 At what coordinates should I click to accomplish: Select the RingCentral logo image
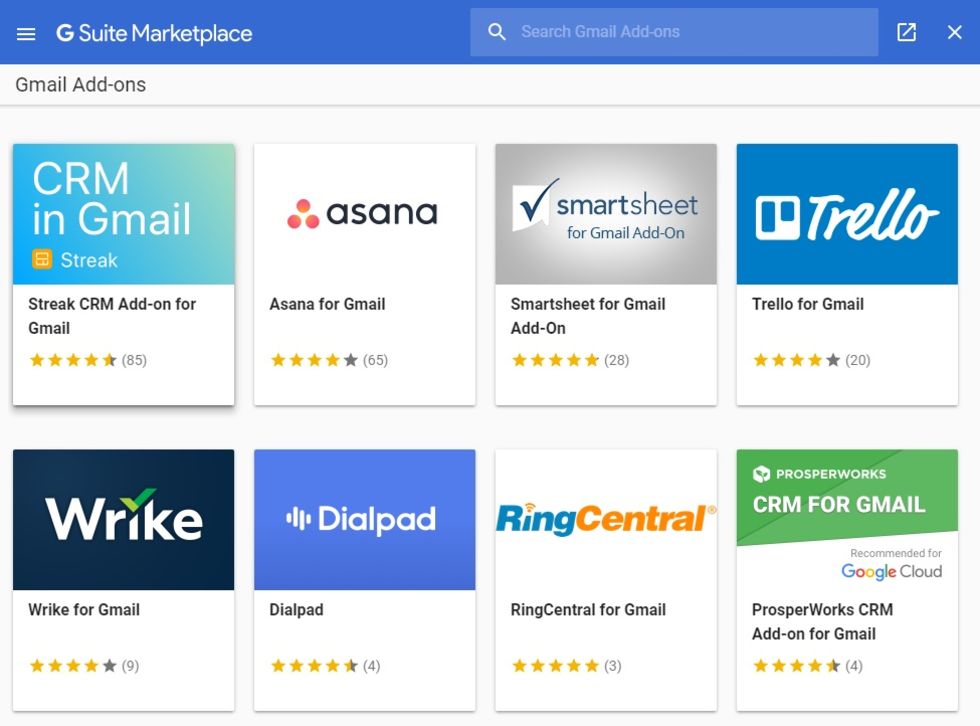(x=606, y=520)
